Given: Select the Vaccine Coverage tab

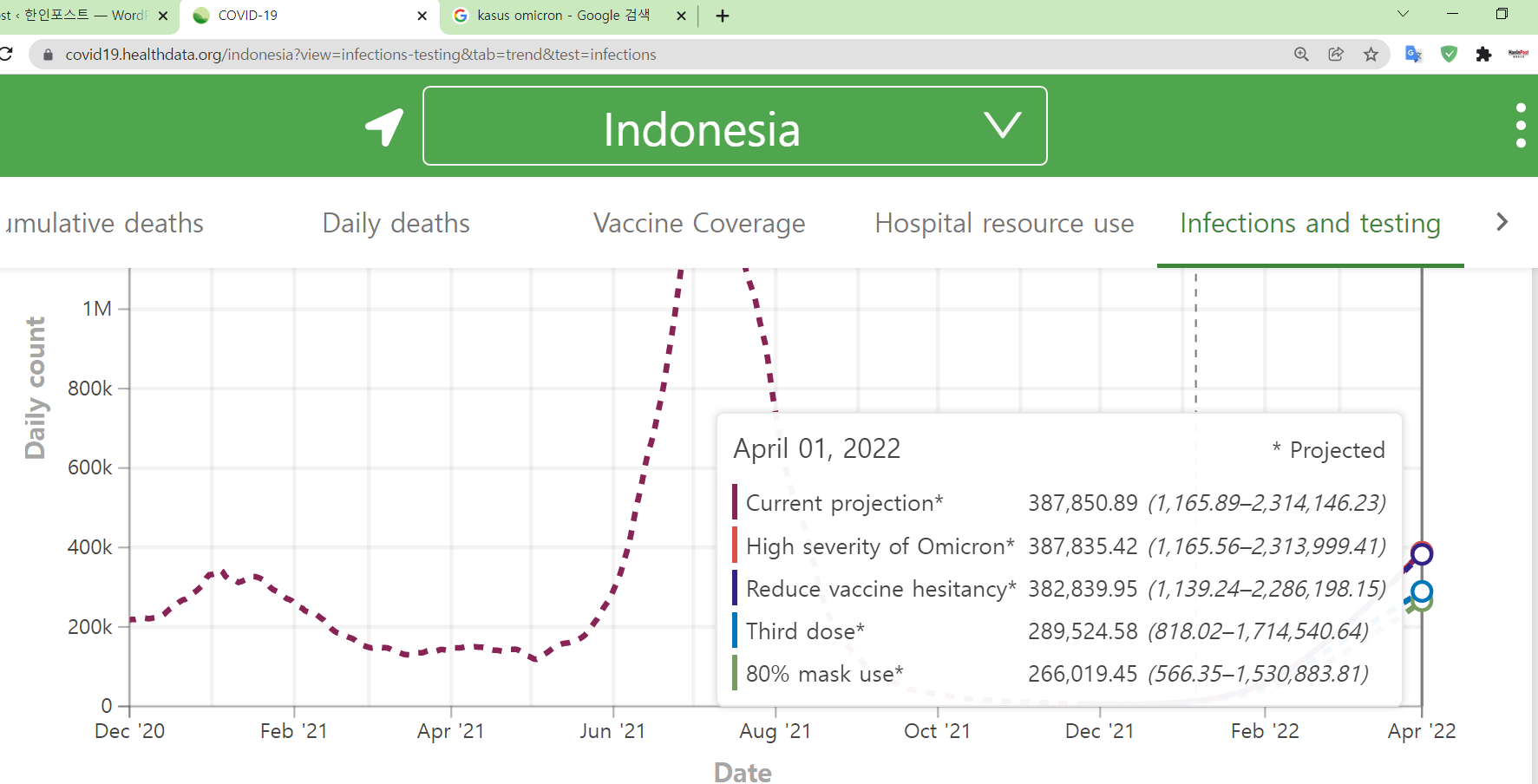Looking at the screenshot, I should point(699,223).
